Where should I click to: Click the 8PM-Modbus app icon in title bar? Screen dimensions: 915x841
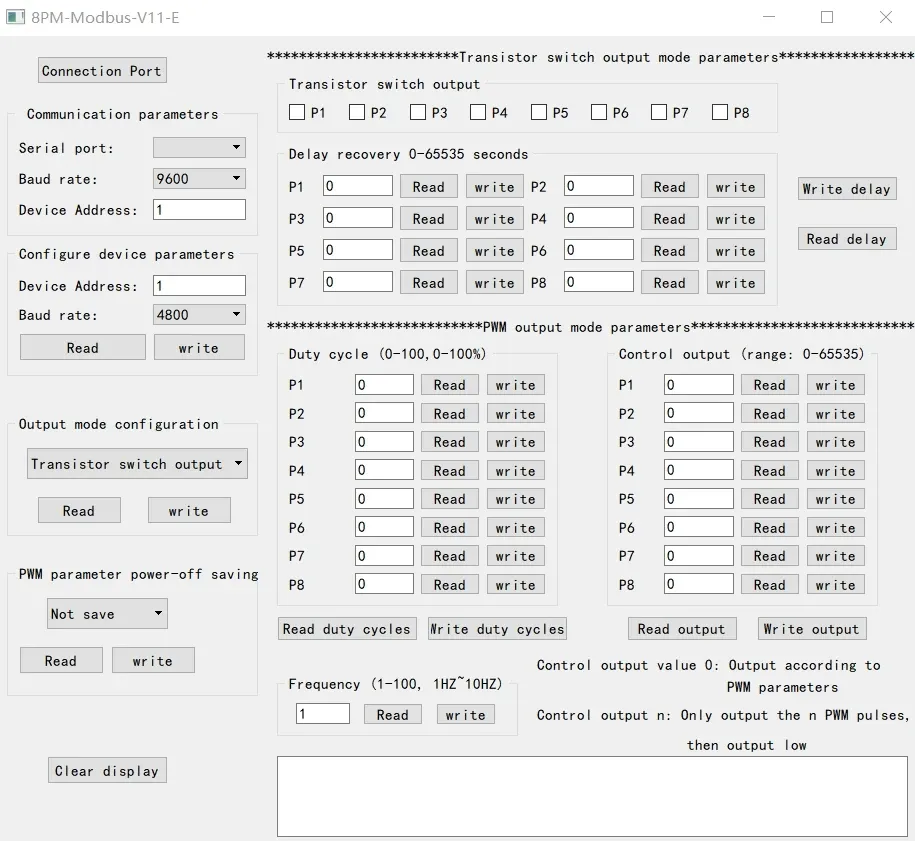pos(15,17)
